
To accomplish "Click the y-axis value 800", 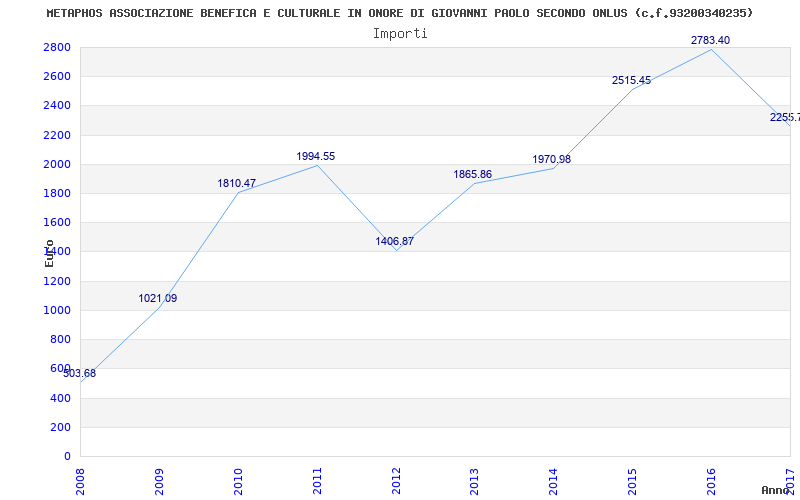I will click(x=60, y=339).
